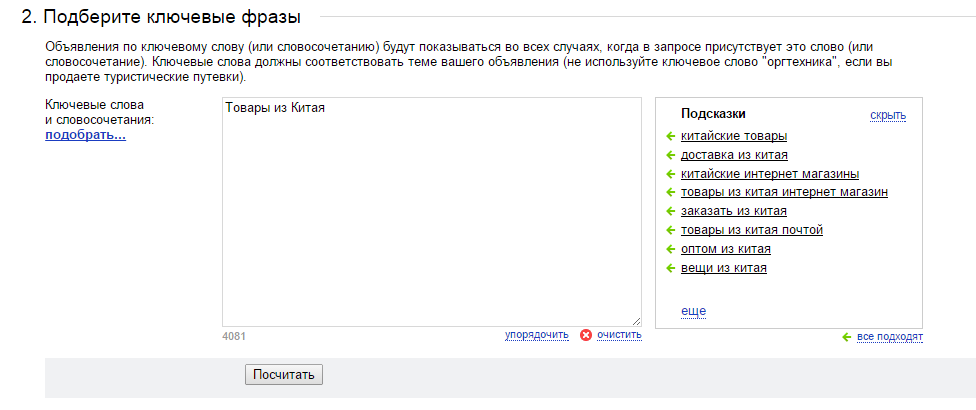Click inside the keywords text area
This screenshot has width=976, height=410.
pyautogui.click(x=431, y=212)
